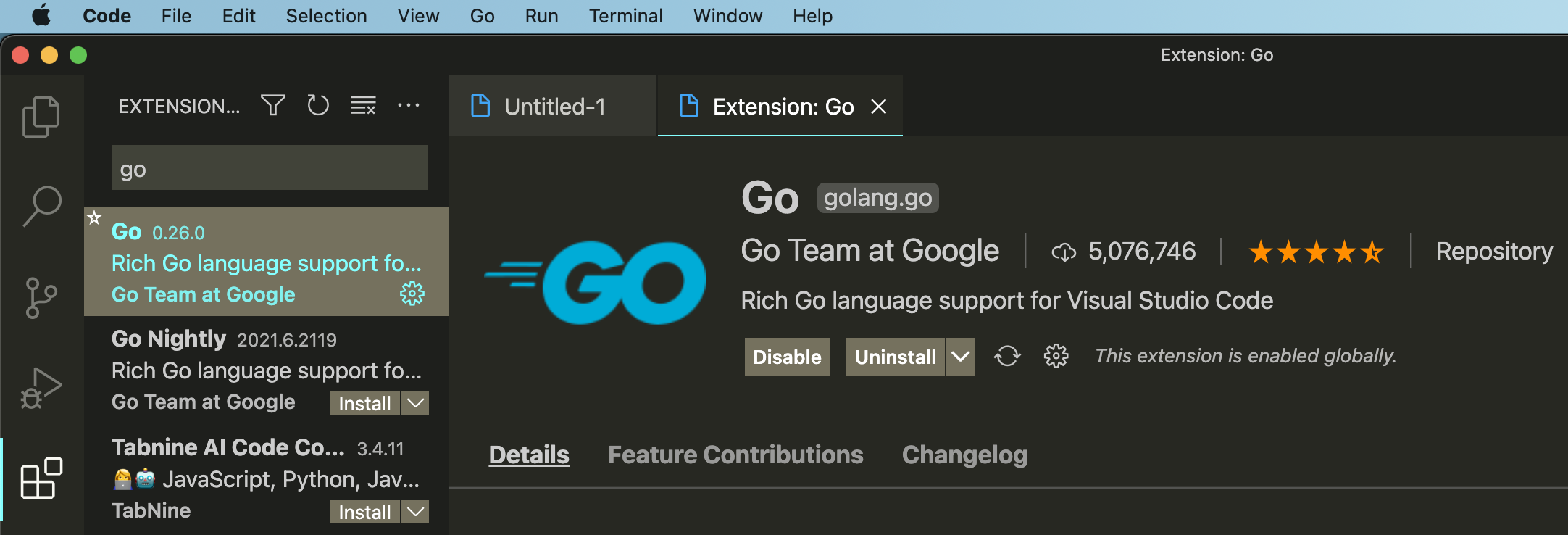
Task: Click the manage gear on Go list item
Action: click(412, 294)
